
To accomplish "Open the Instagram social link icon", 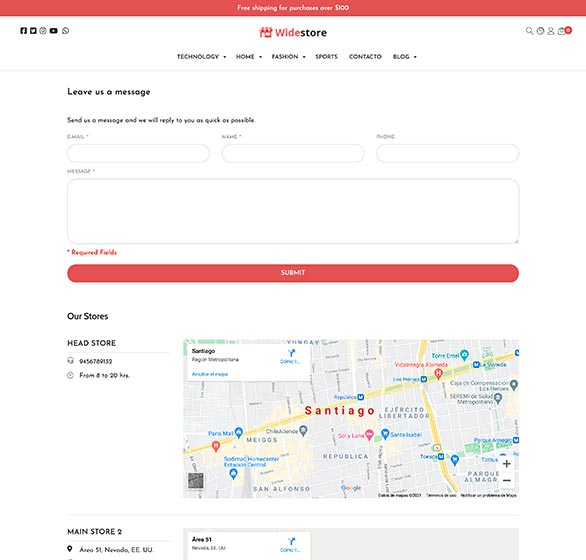I will [x=43, y=31].
